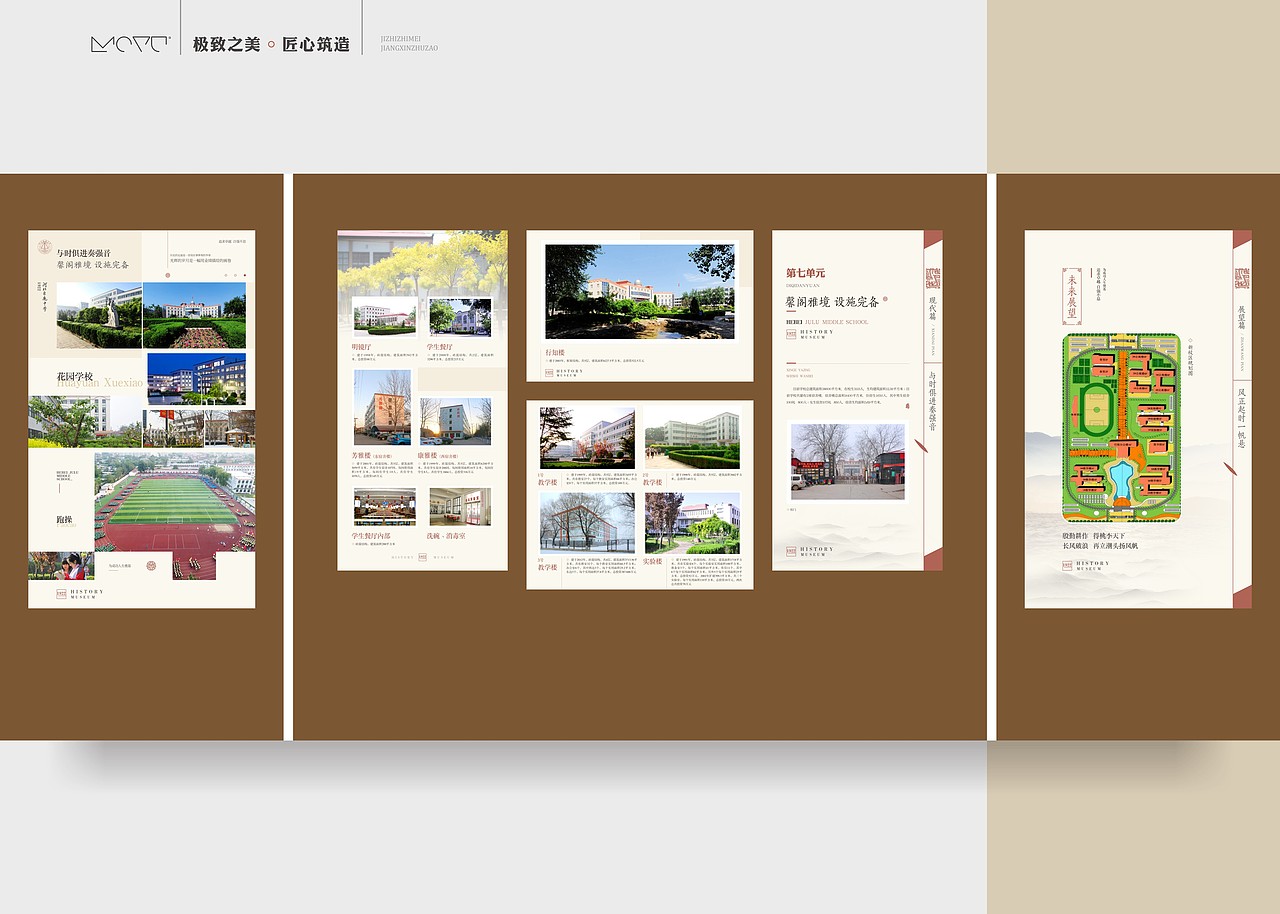Viewport: 1280px width, 914px height.
Task: Open the 康雅楼 building photo
Action: 455,421
